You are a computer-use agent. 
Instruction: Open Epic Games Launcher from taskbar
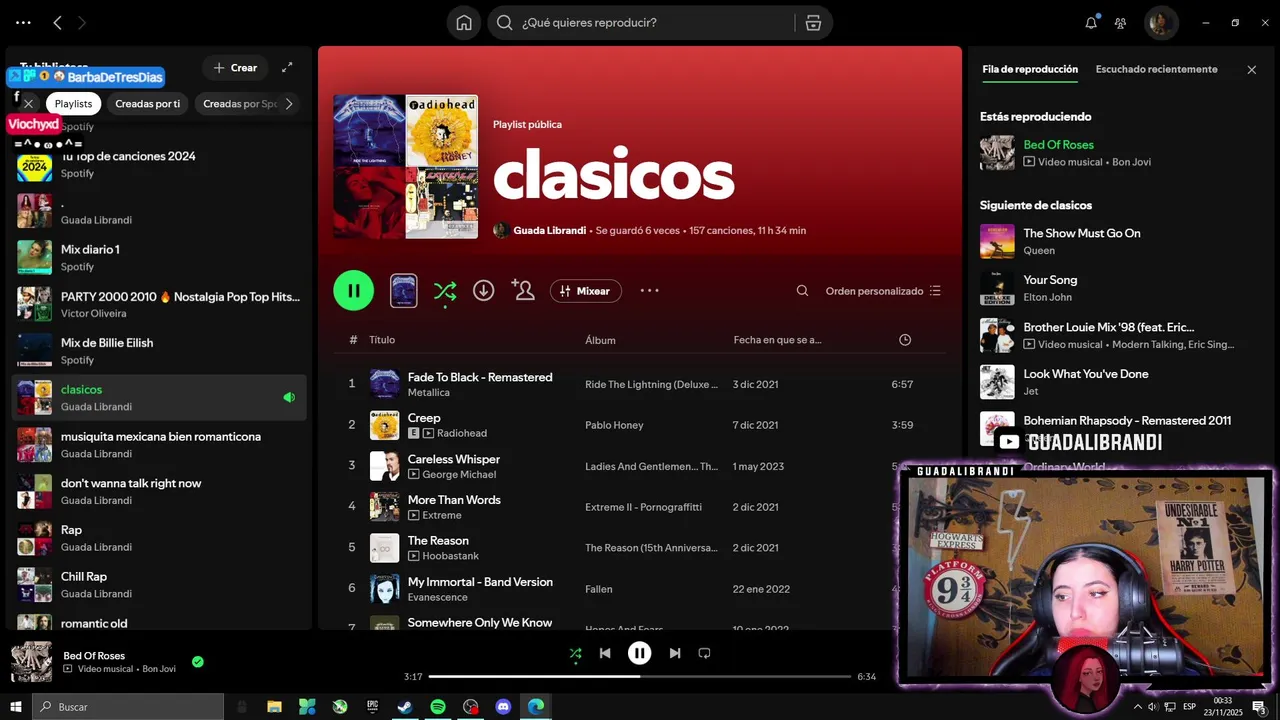[373, 707]
